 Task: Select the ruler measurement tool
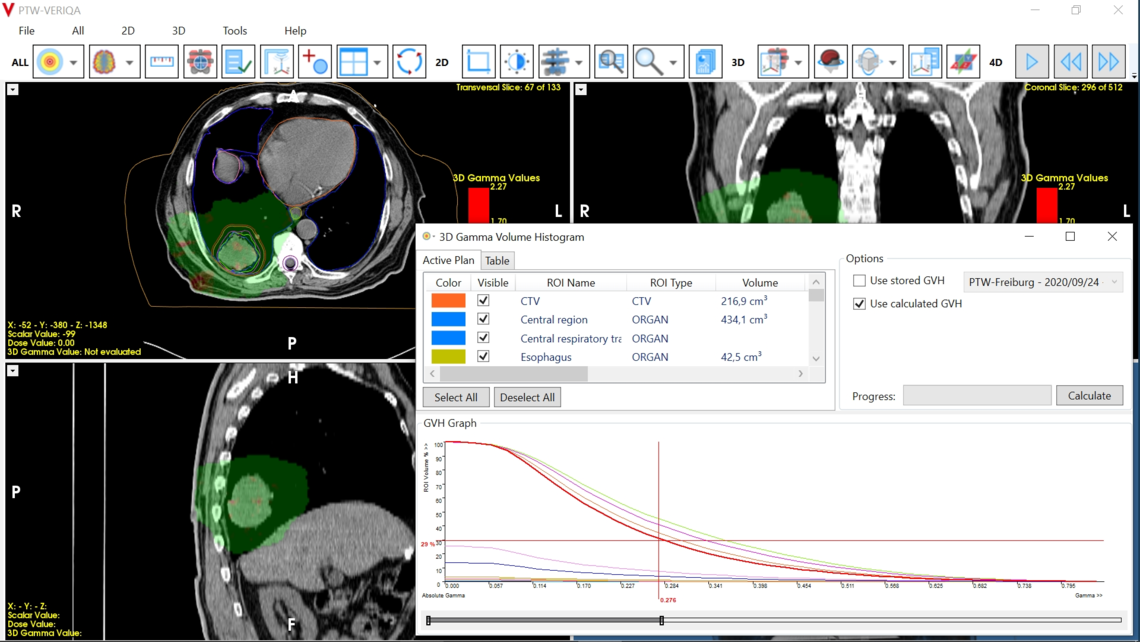pyautogui.click(x=160, y=61)
